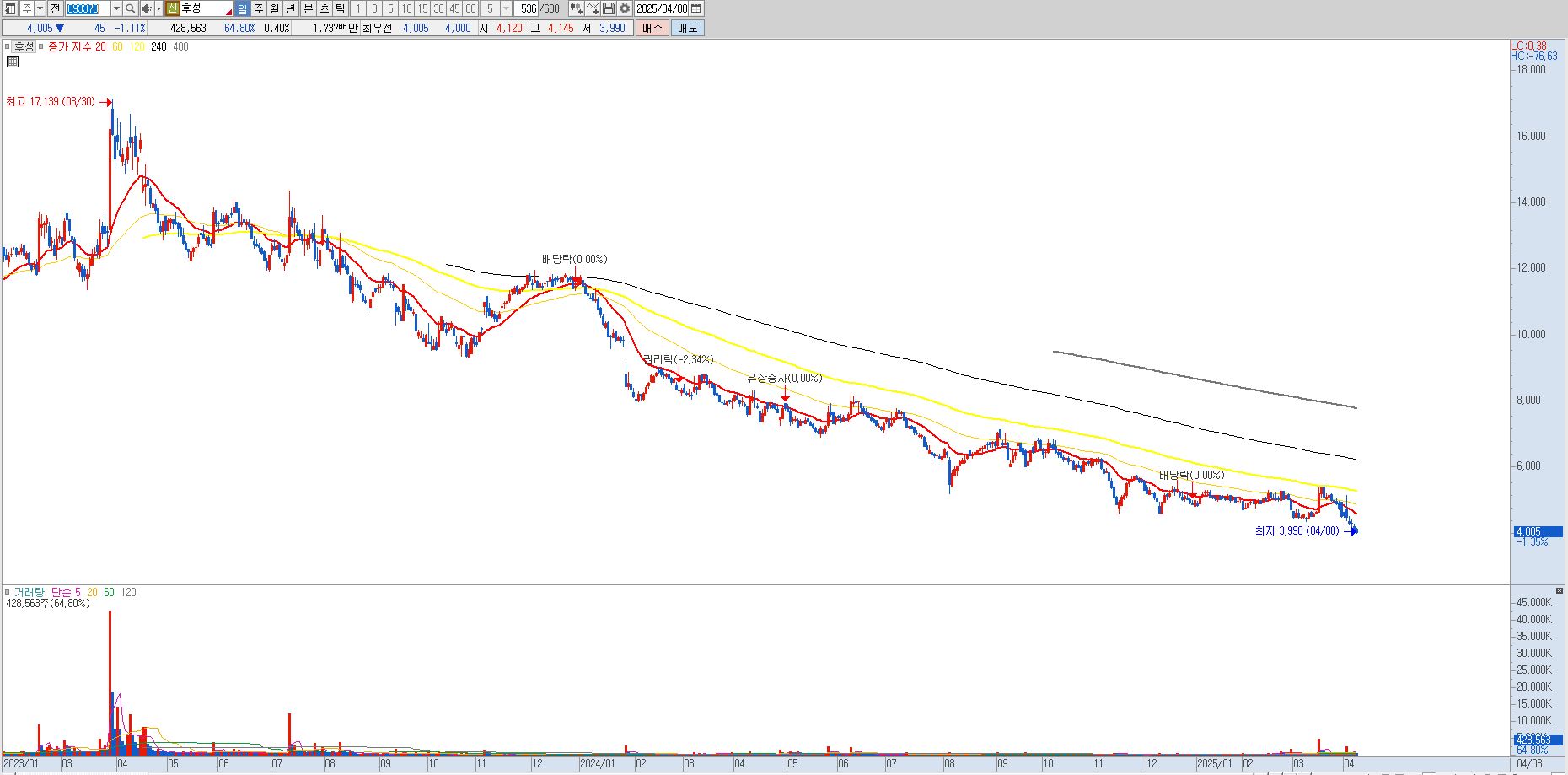Switch chart to 주 weekly period

(x=259, y=8)
